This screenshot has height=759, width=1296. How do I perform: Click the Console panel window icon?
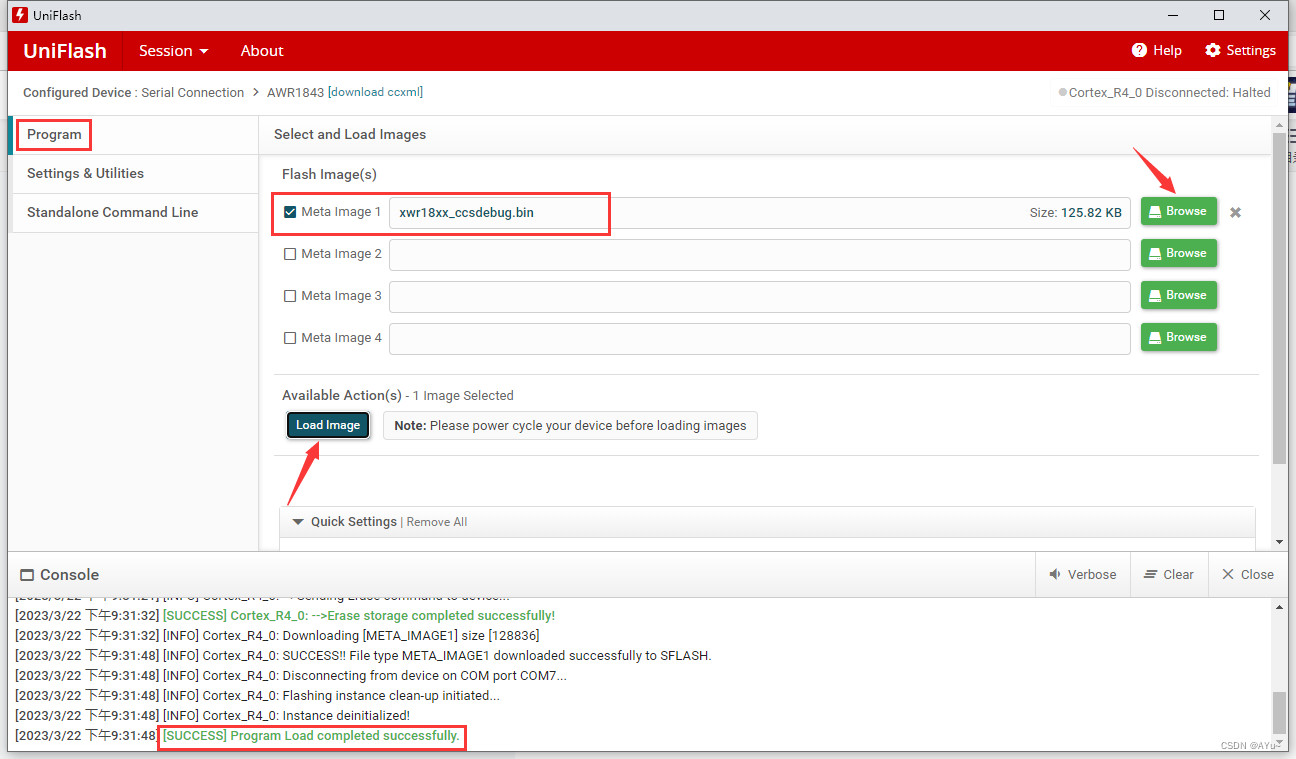pyautogui.click(x=27, y=575)
